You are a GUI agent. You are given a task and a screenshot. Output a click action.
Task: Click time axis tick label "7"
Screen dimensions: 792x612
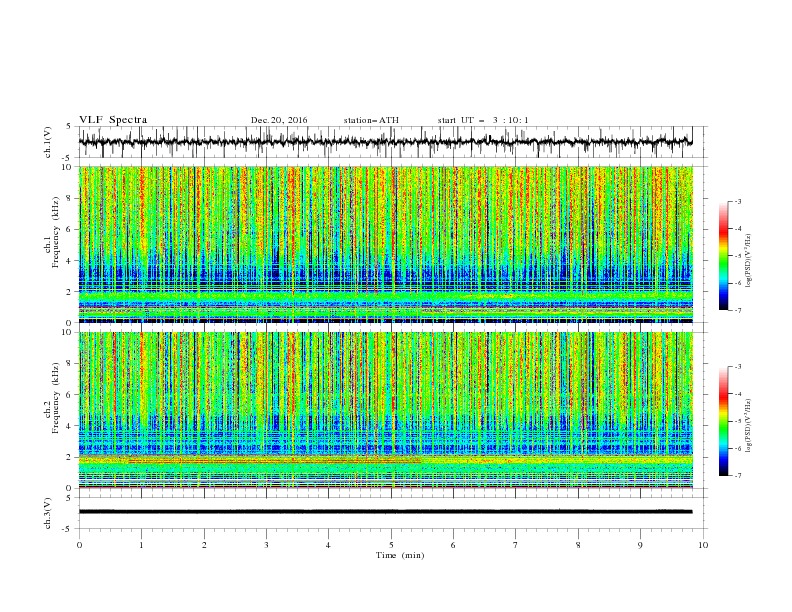(516, 545)
